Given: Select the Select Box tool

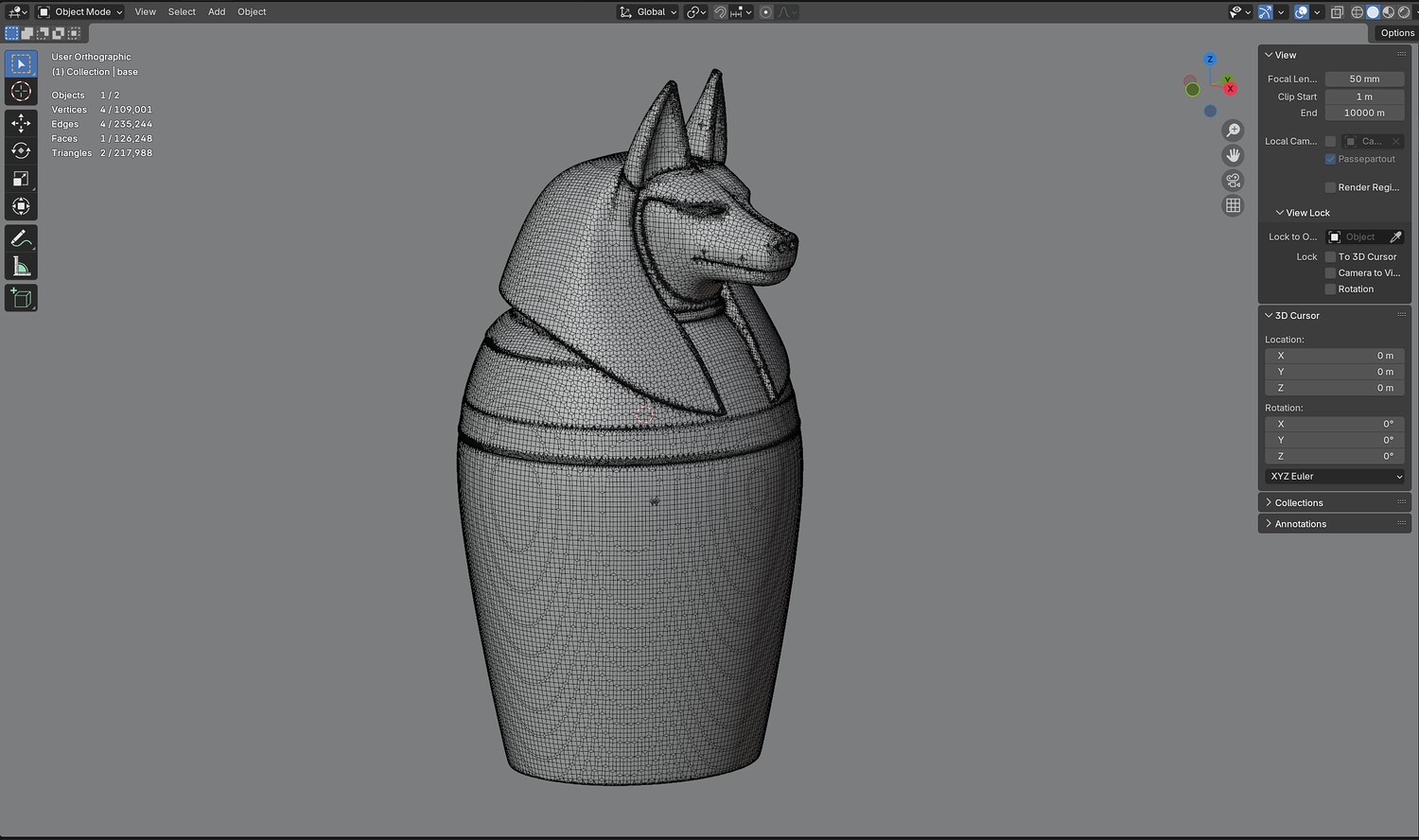Looking at the screenshot, I should pyautogui.click(x=21, y=63).
